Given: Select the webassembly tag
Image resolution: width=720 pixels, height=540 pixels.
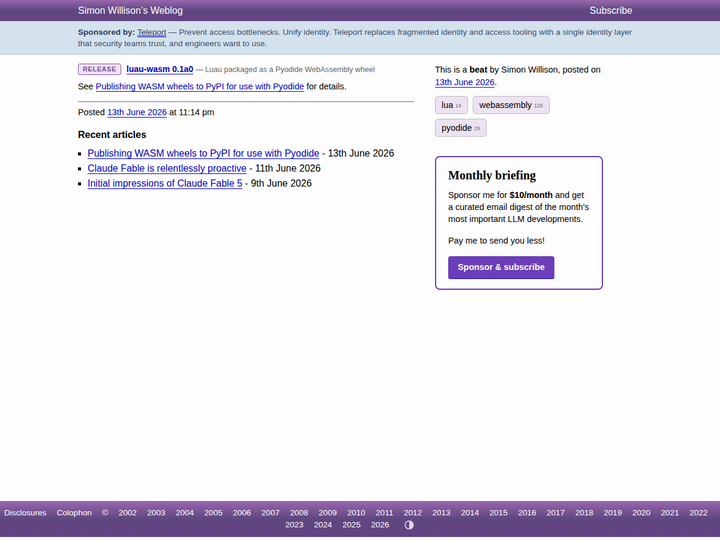Looking at the screenshot, I should point(511,105).
